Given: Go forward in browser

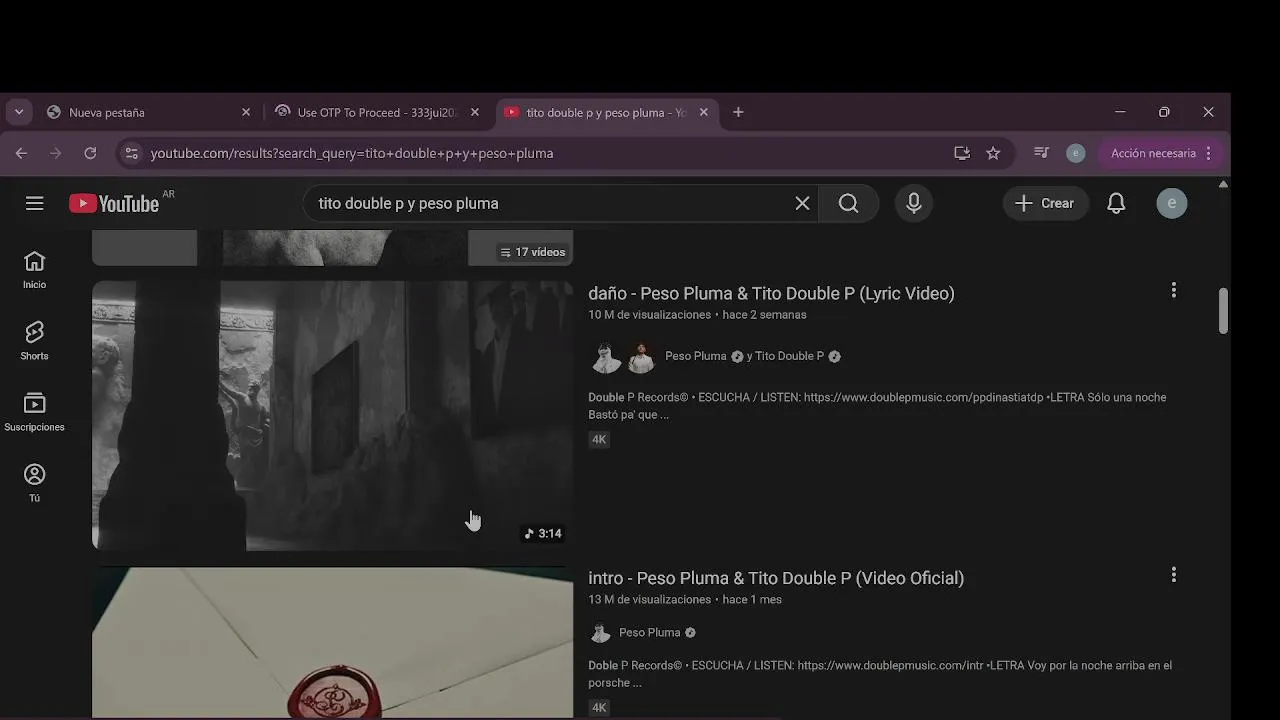Looking at the screenshot, I should (x=56, y=153).
